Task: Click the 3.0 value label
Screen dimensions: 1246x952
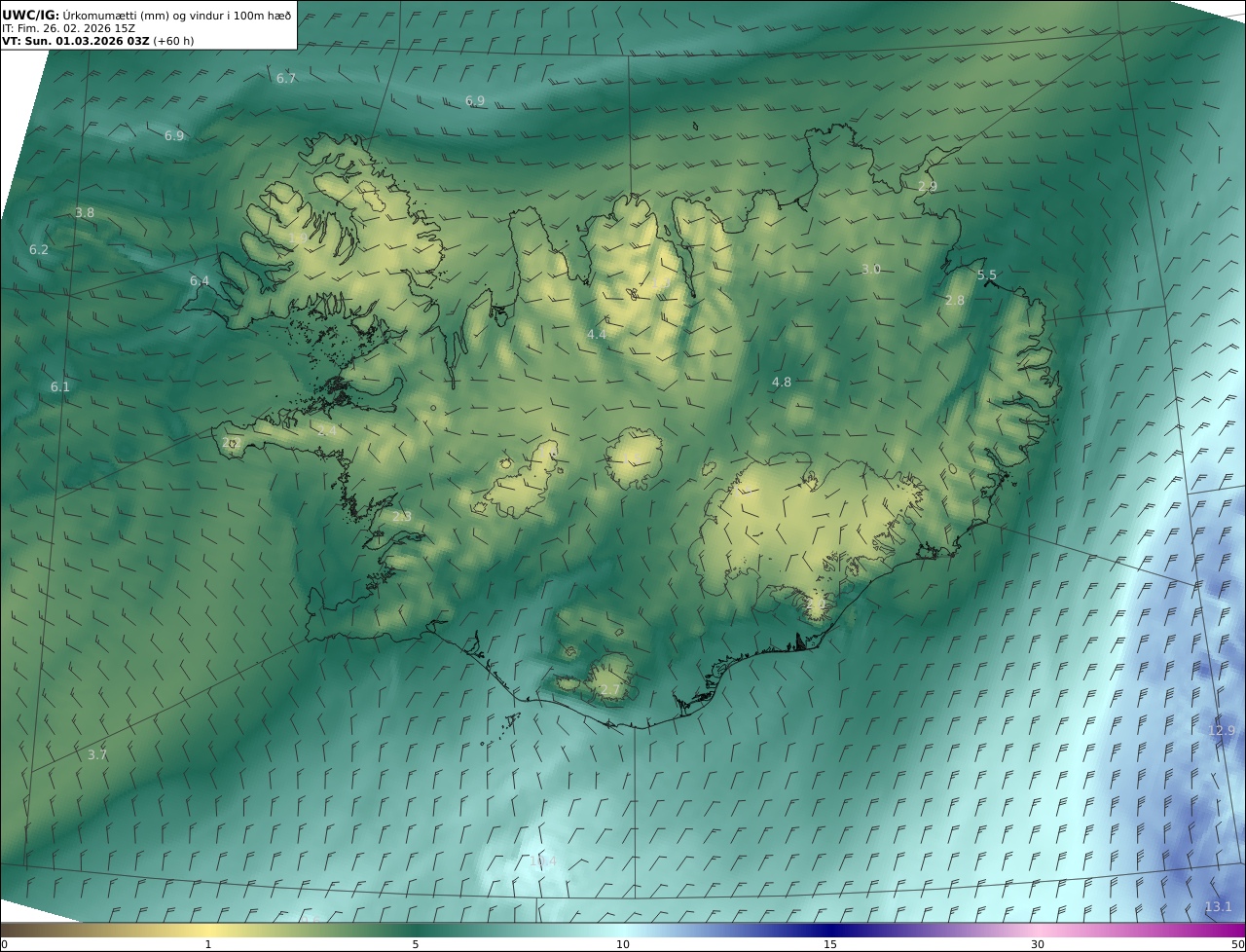Action: point(871,270)
